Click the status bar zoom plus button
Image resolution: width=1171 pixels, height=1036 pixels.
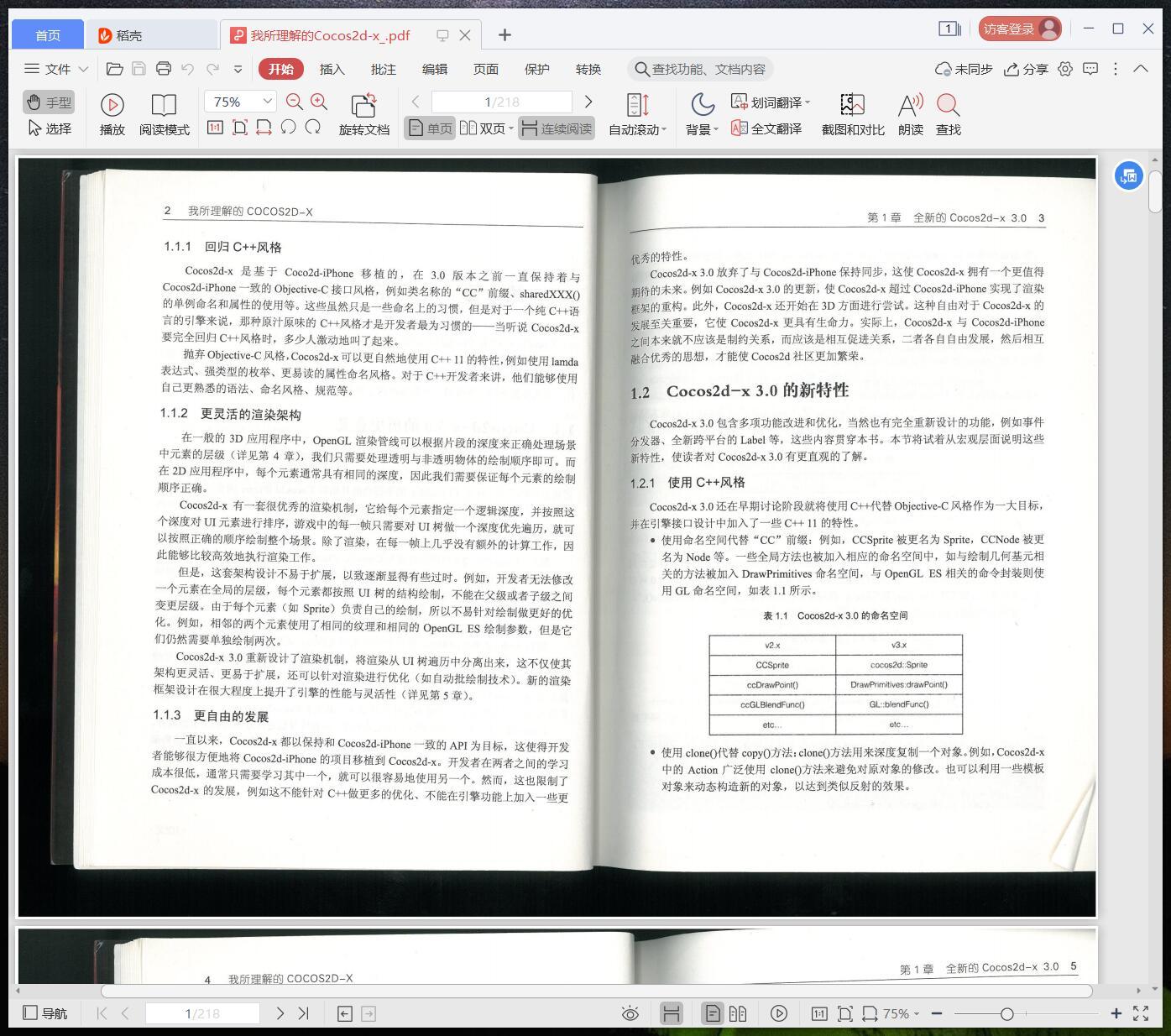[1116, 1013]
